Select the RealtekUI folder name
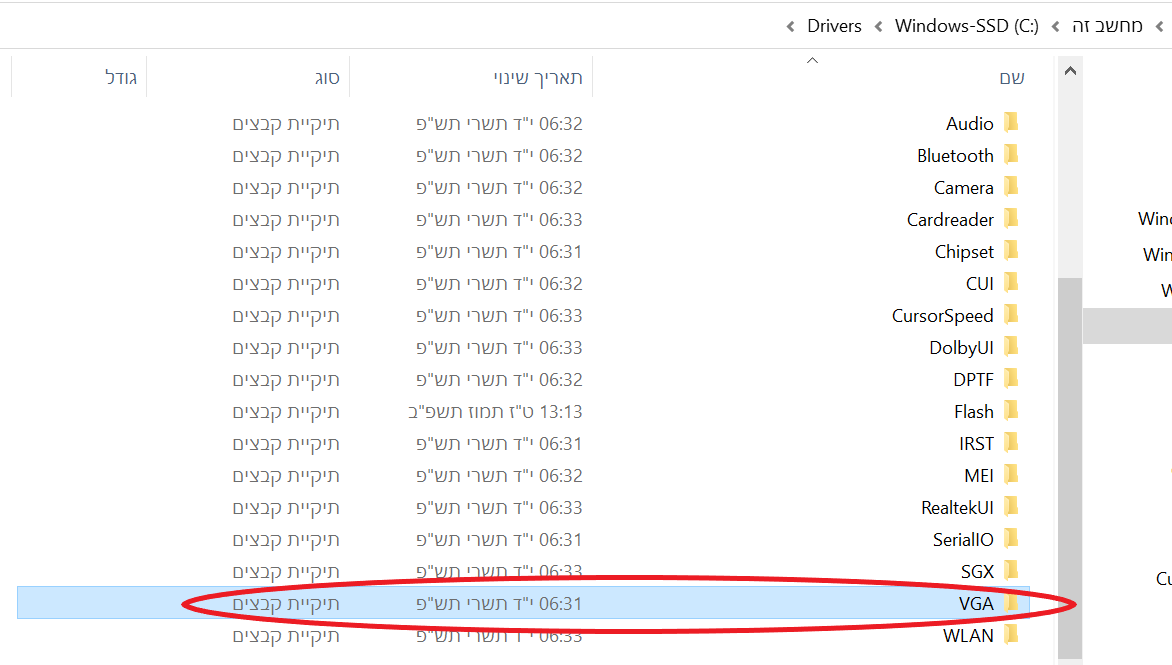The image size is (1172, 665). coord(957,507)
